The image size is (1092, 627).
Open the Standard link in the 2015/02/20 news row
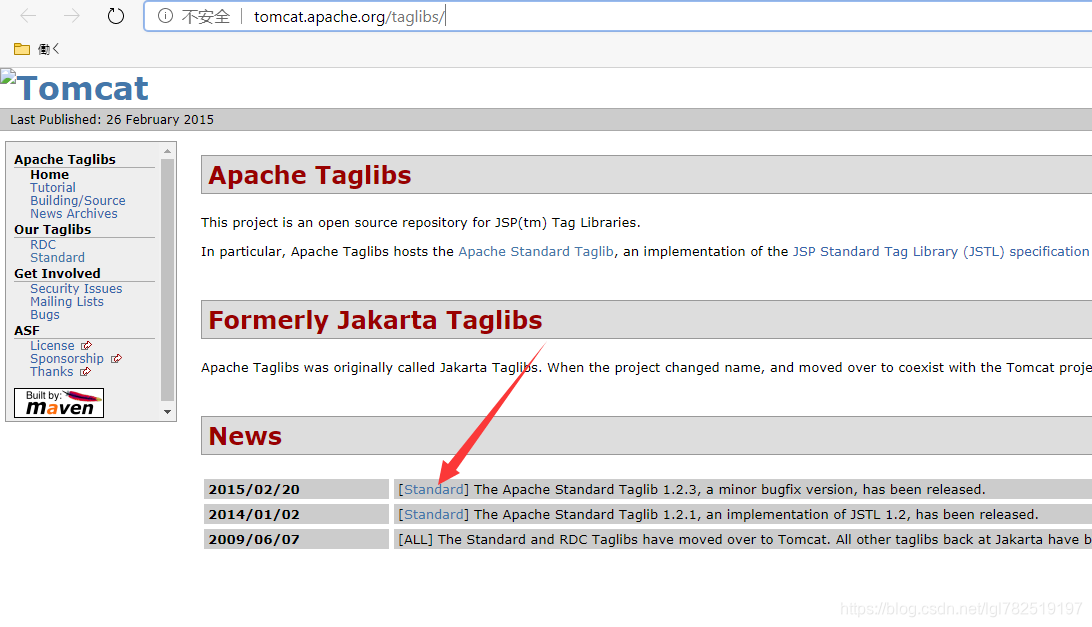tap(434, 490)
